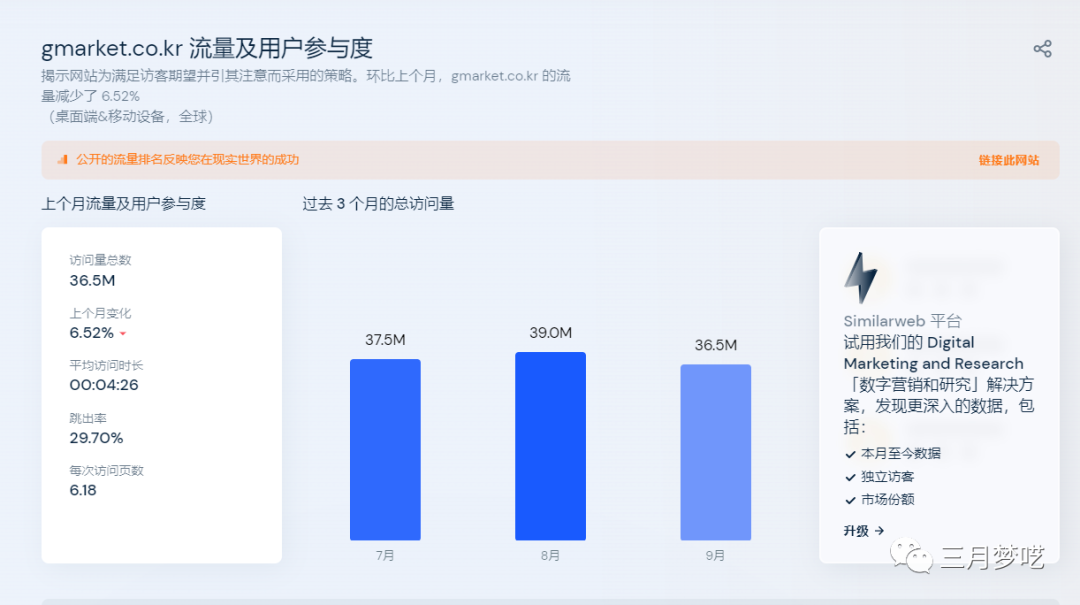Click the 39.0M value label

point(550,333)
